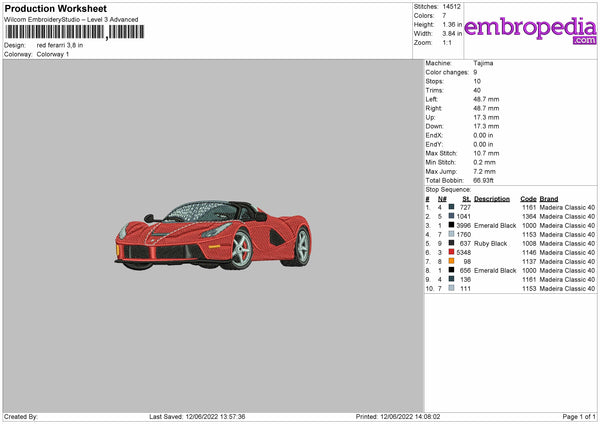
Task: Select the red Ferrari embroidery design preview
Action: (214, 236)
